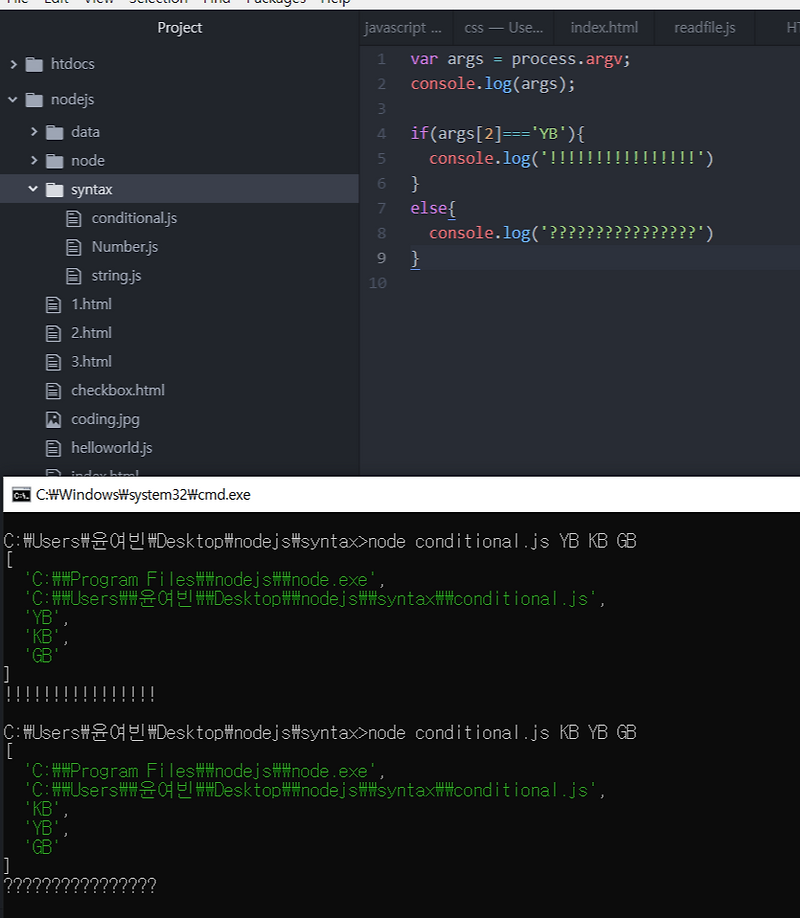This screenshot has width=800, height=918.
Task: Click the file icon next to checkbox.html
Action: pyautogui.click(x=54, y=390)
